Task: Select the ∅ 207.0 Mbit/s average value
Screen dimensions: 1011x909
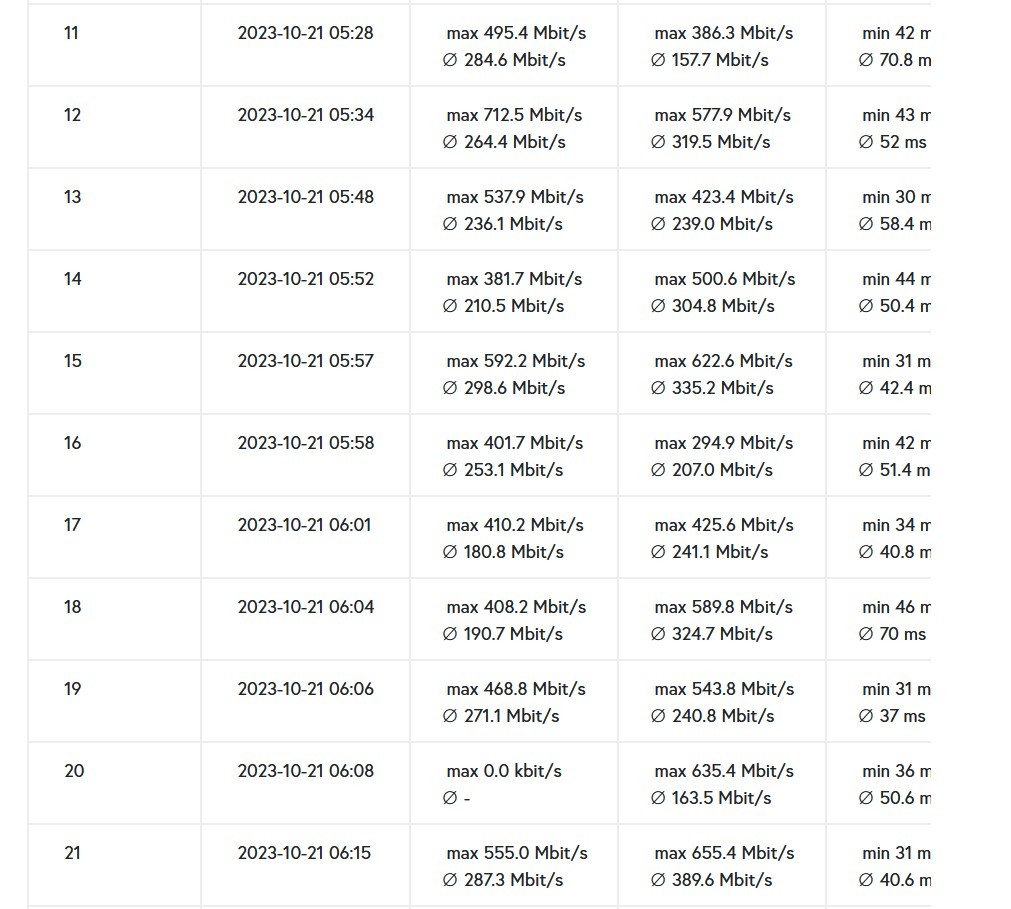Action: (x=711, y=470)
